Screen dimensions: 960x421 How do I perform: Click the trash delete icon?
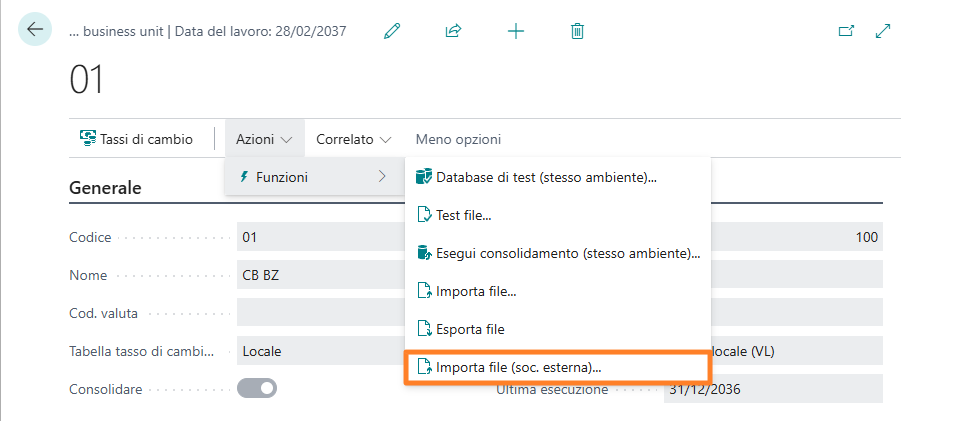[577, 31]
